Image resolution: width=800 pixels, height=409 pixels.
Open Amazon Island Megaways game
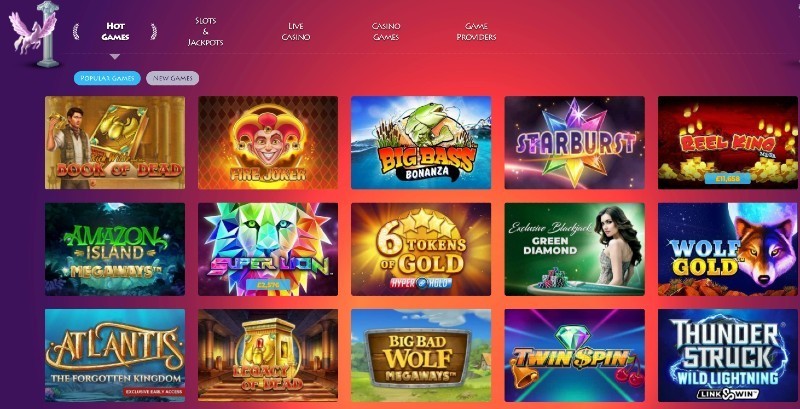click(115, 249)
